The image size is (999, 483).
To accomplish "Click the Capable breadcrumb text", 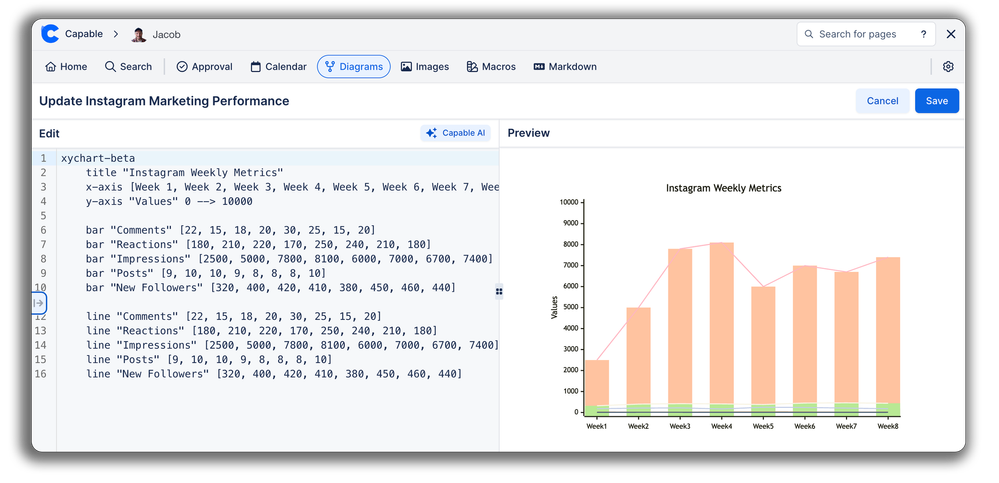I will (x=83, y=34).
